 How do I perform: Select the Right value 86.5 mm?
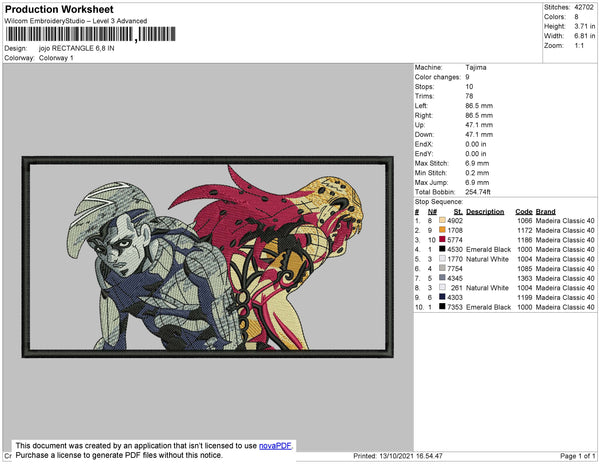(479, 116)
